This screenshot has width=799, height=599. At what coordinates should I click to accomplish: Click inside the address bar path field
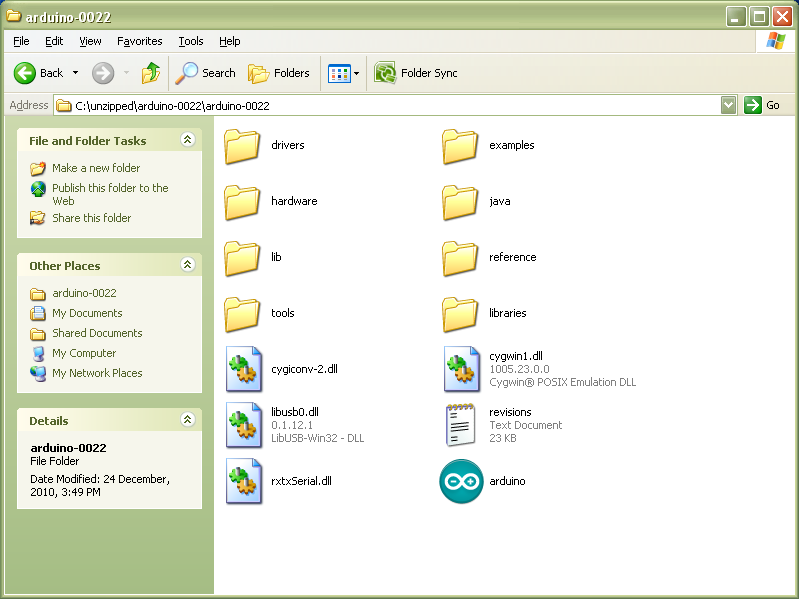[400, 105]
